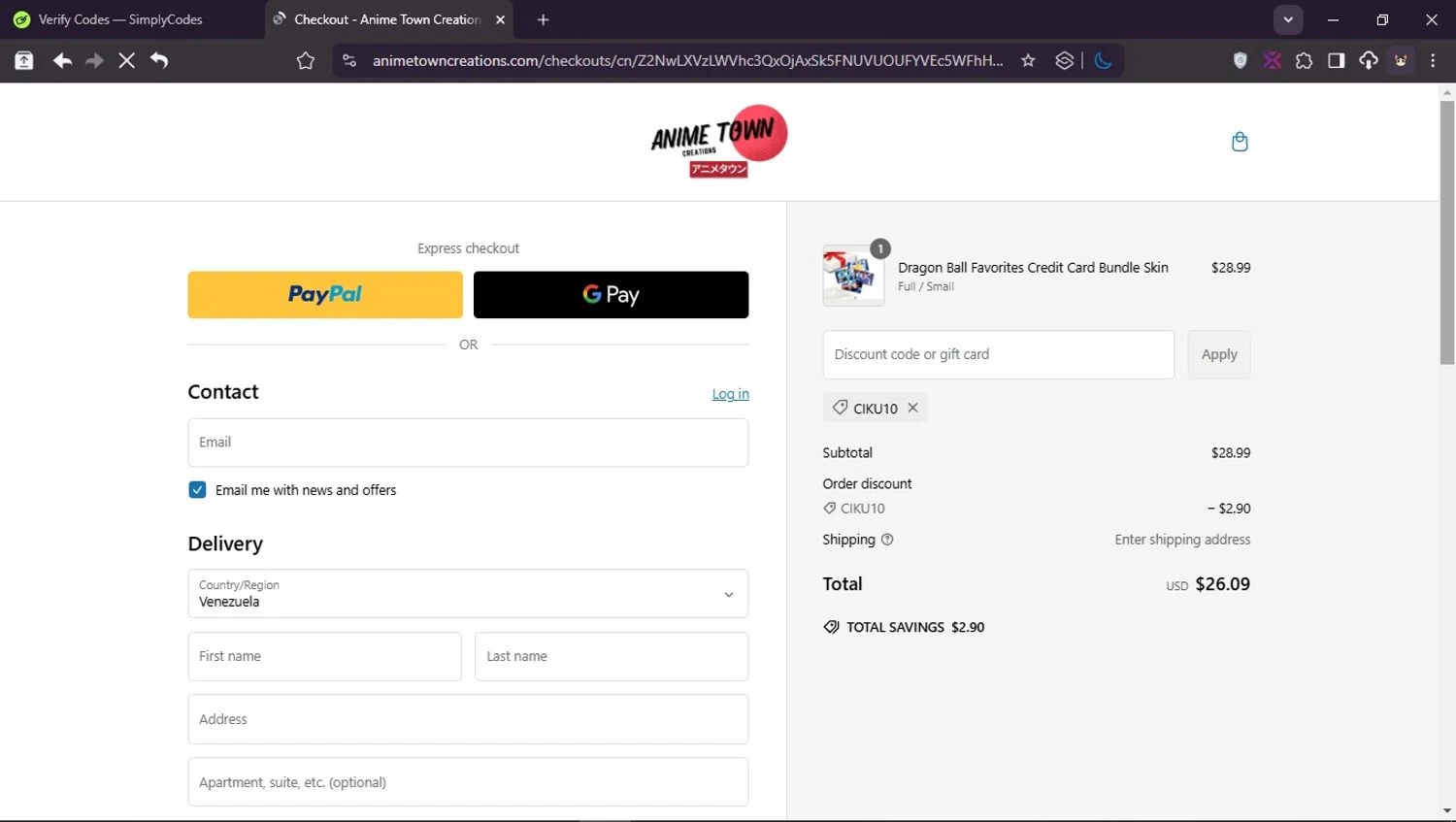Toggle dark mode moon icon

pyautogui.click(x=1103, y=60)
